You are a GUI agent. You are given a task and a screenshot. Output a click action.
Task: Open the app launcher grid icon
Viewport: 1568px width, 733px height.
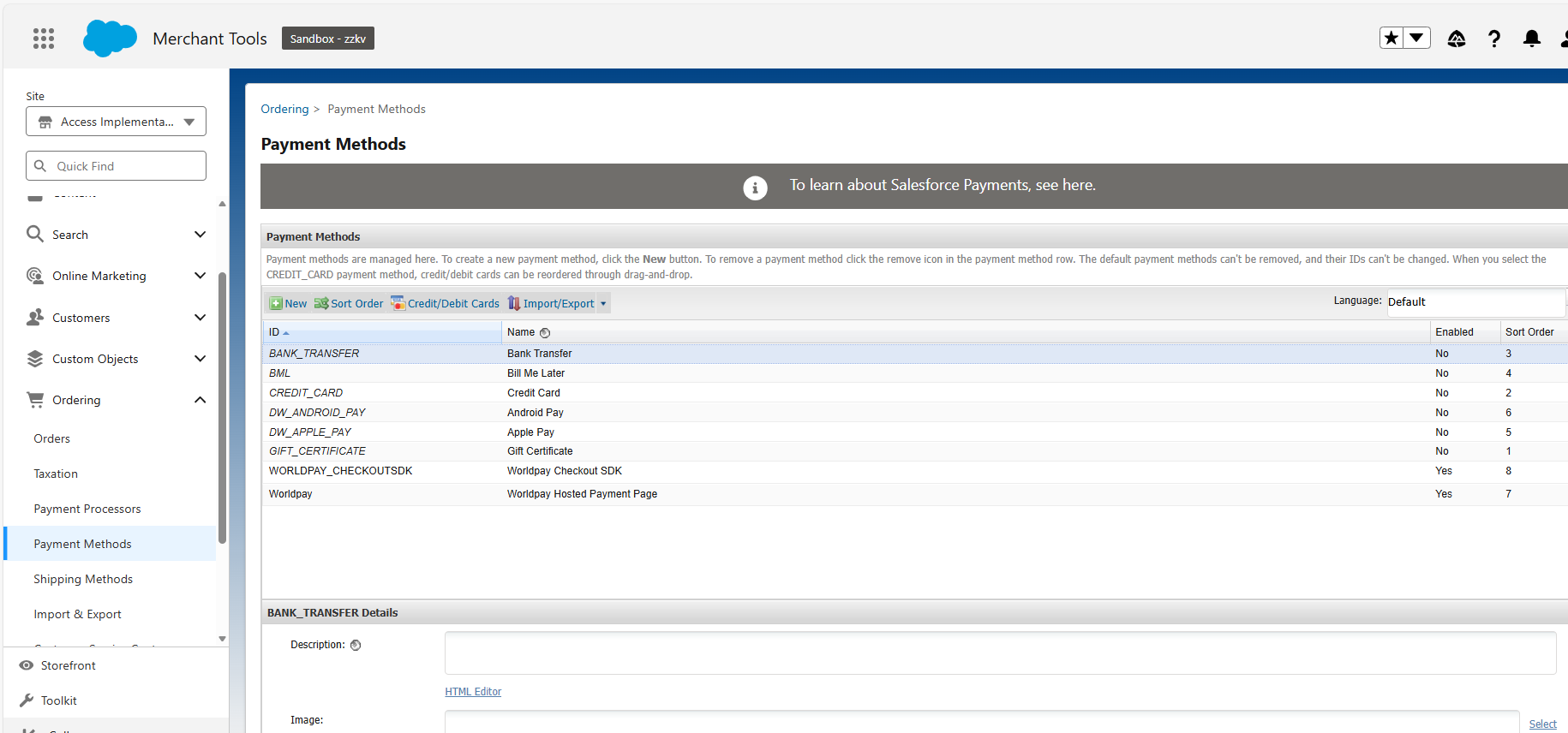click(44, 39)
